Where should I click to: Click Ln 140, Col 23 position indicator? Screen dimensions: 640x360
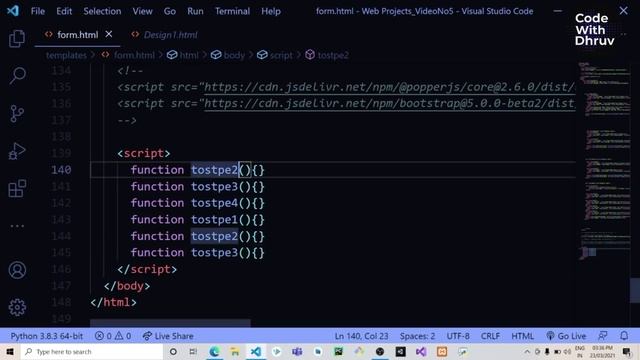point(361,336)
